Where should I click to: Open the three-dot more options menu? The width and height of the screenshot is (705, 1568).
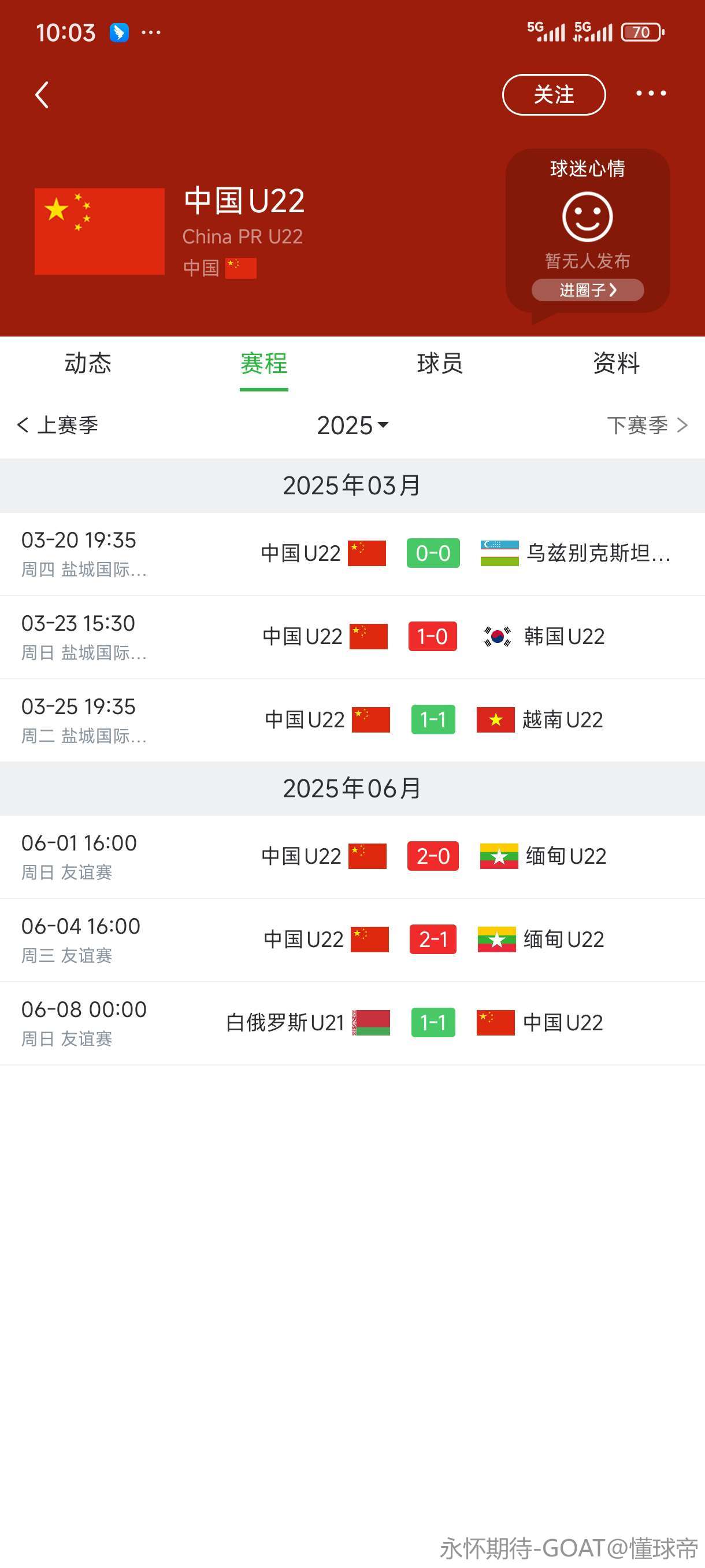point(650,93)
